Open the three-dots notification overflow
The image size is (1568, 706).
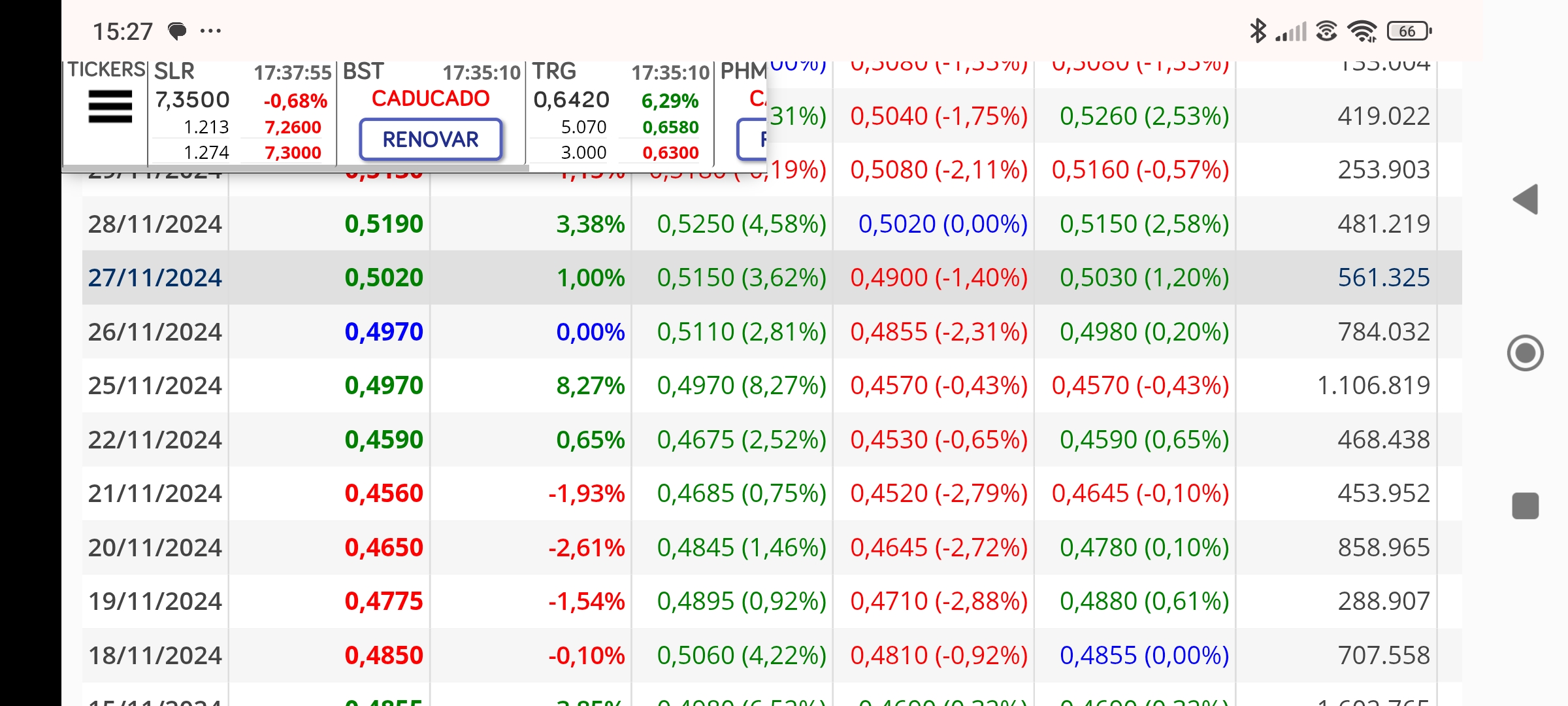tap(210, 31)
